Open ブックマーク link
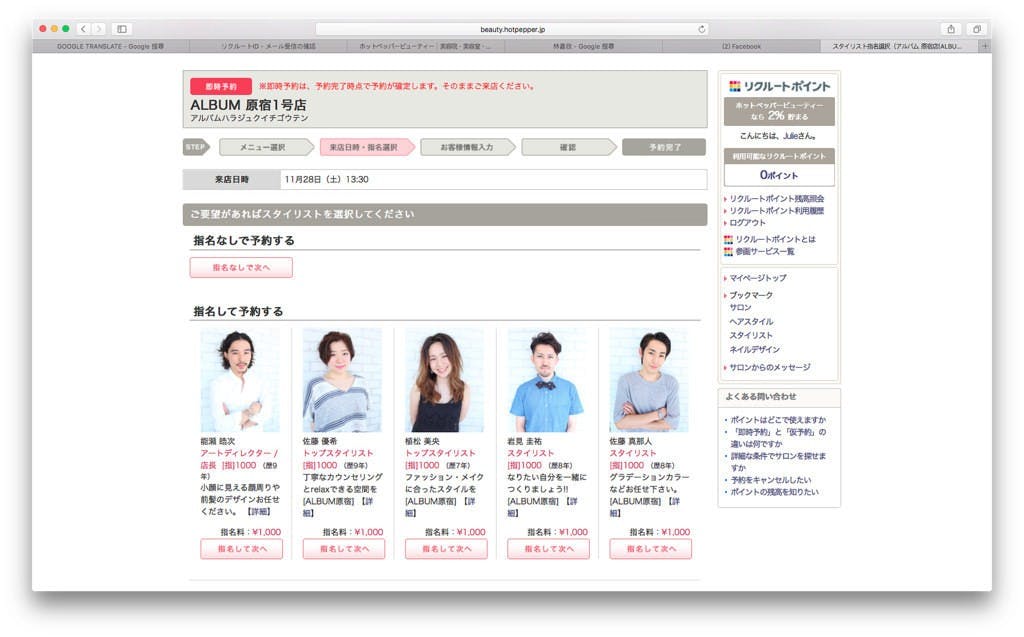1024x637 pixels. (751, 295)
